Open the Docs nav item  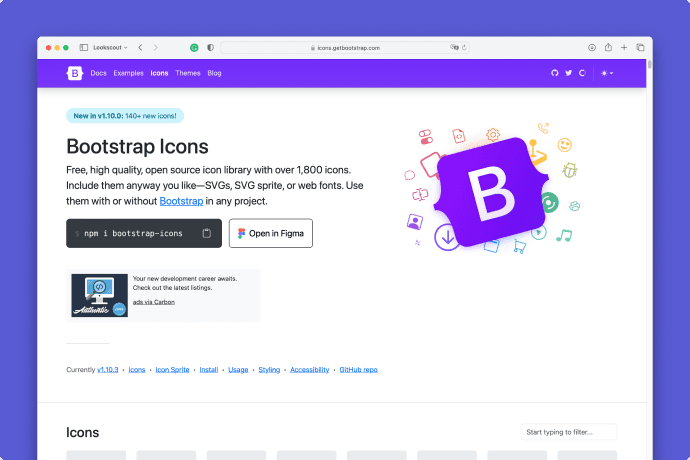coord(99,73)
